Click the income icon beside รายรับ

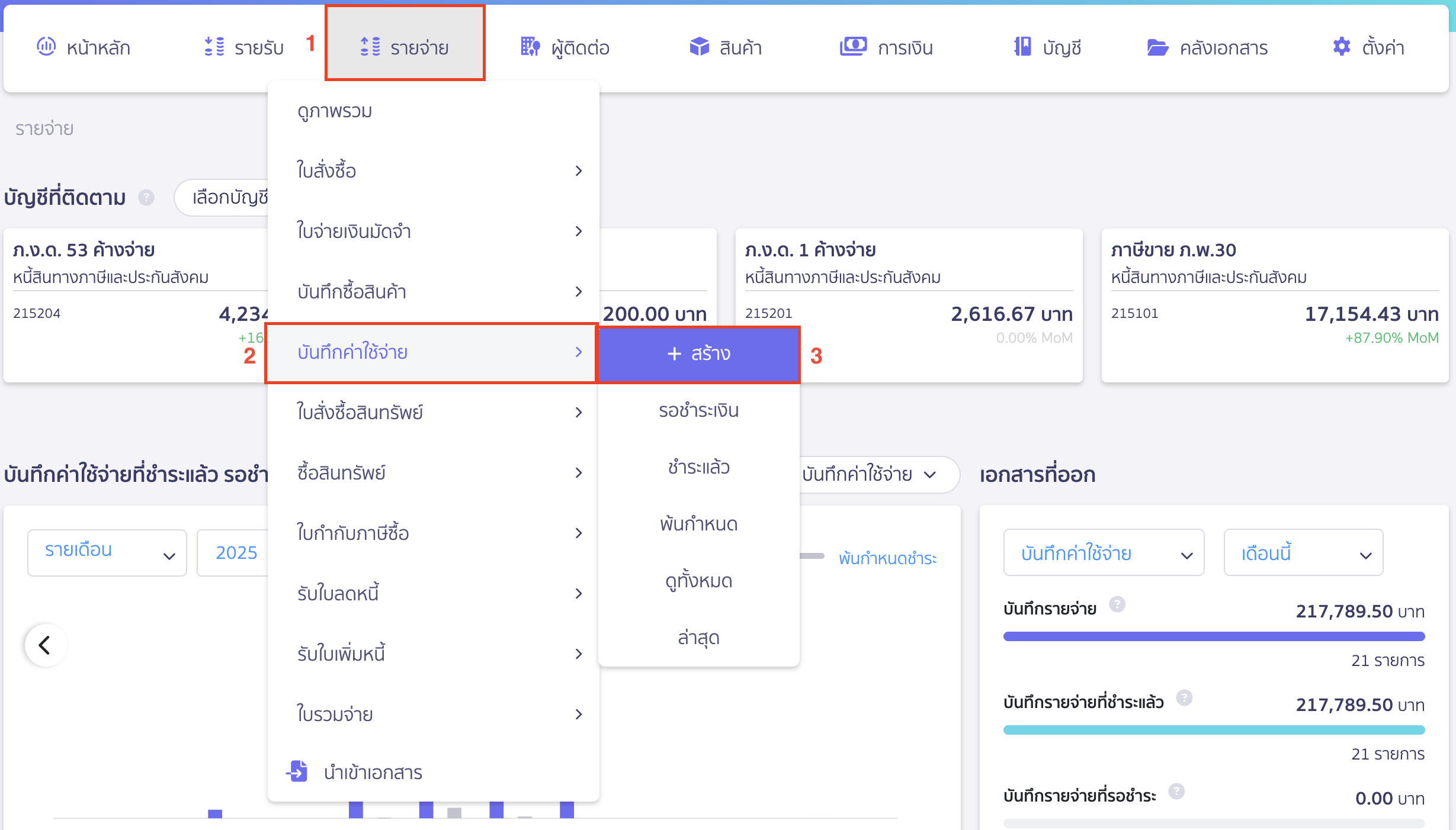(x=214, y=46)
